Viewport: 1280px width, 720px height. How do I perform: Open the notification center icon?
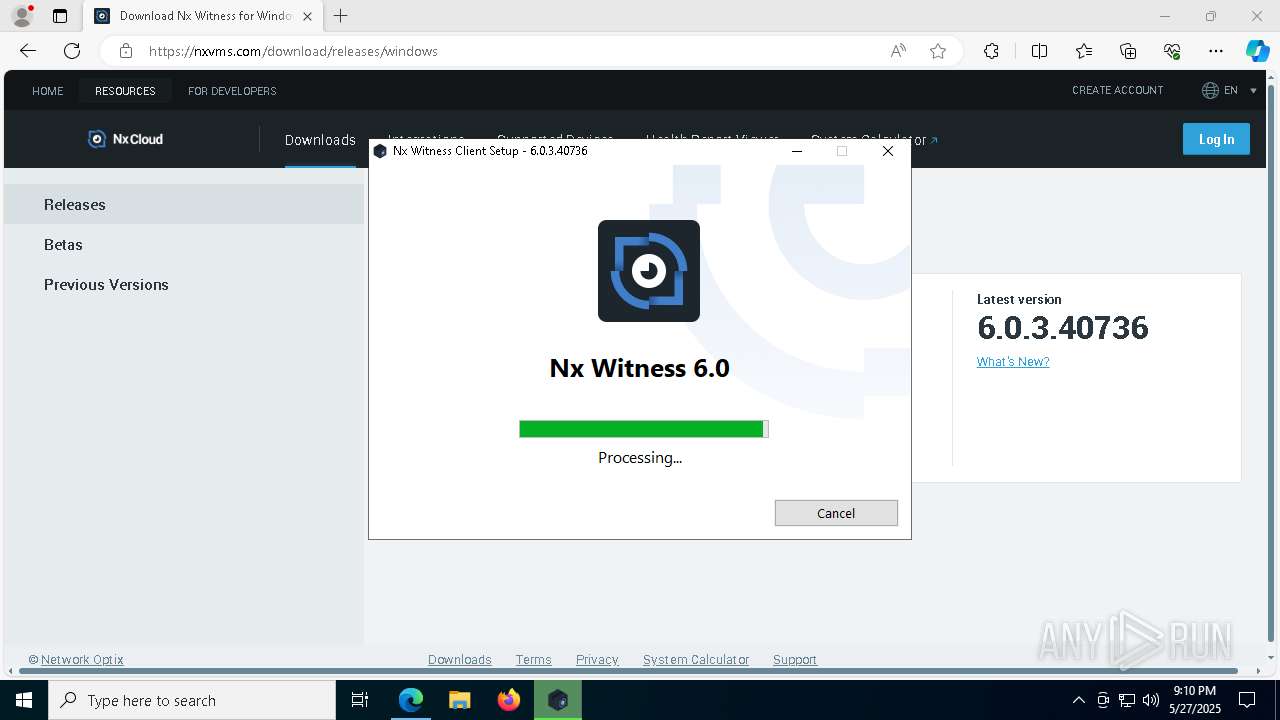coord(1247,700)
